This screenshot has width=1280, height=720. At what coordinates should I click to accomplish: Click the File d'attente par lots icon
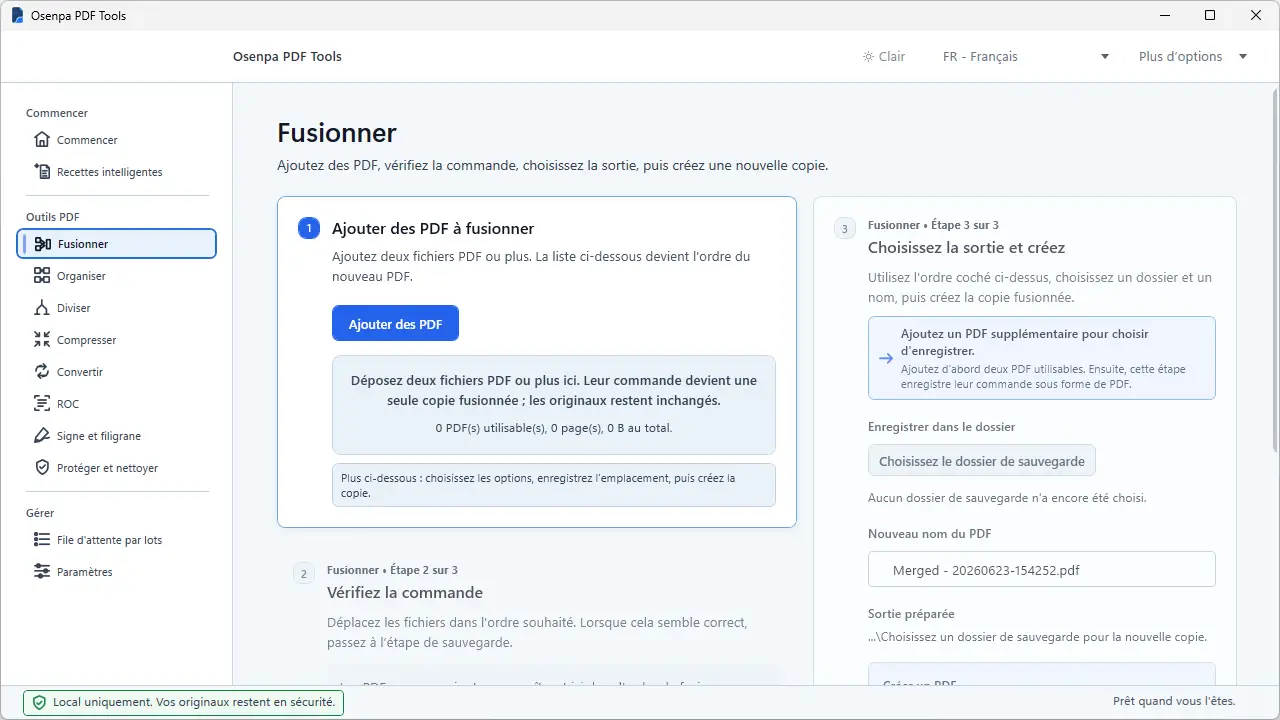click(x=42, y=540)
